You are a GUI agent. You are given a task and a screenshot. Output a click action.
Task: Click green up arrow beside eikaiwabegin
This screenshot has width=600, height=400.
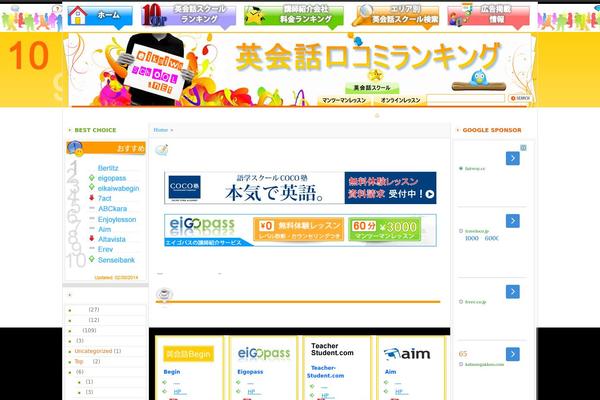(x=91, y=187)
